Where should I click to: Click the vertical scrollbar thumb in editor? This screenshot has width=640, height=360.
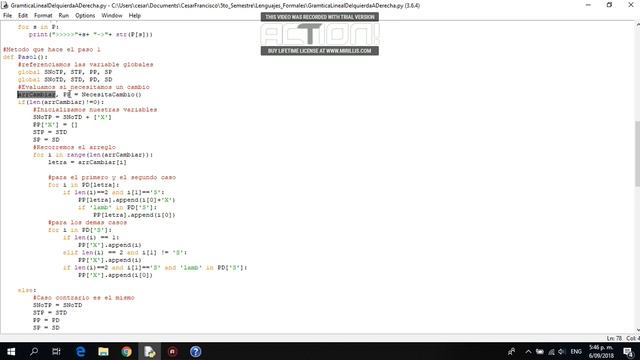click(x=637, y=153)
